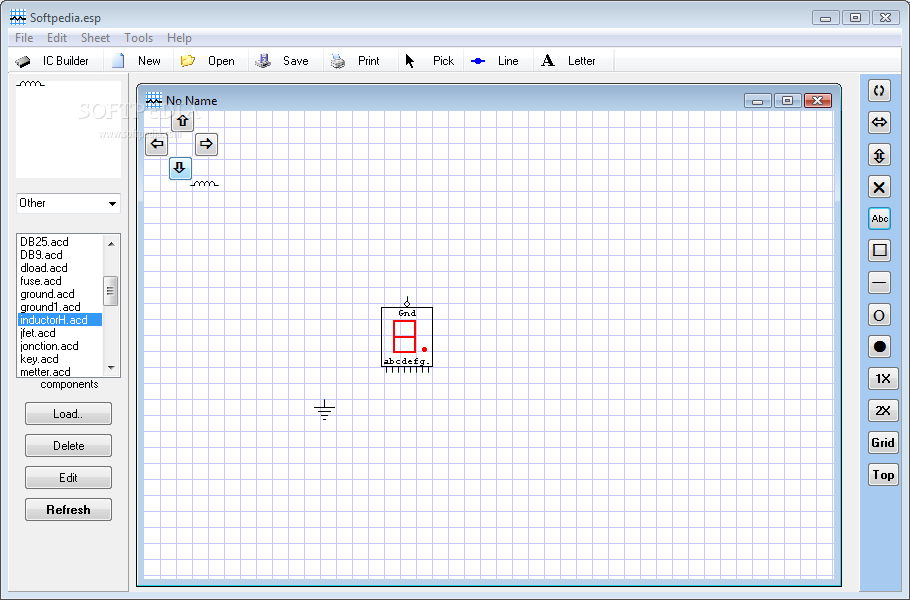Select the Pick arrow tool
The height and width of the screenshot is (600, 910).
429,61
